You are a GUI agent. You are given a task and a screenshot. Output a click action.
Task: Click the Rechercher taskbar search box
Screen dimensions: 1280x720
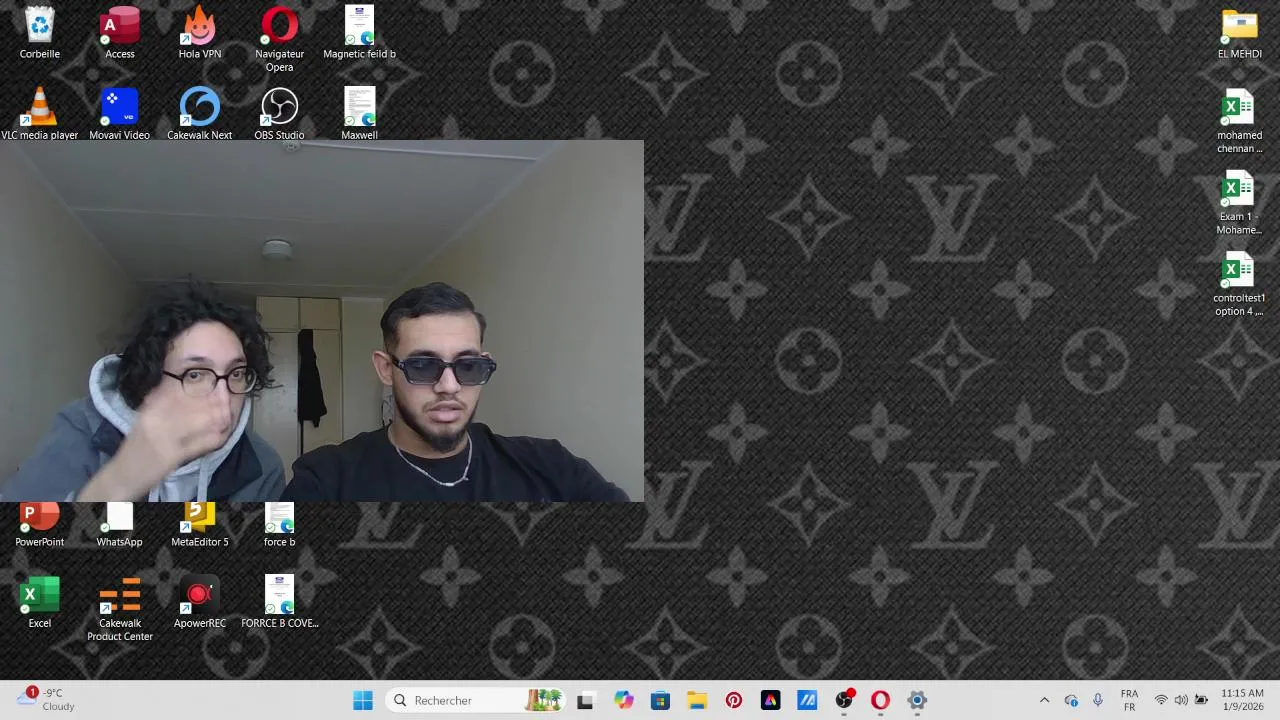pyautogui.click(x=477, y=701)
